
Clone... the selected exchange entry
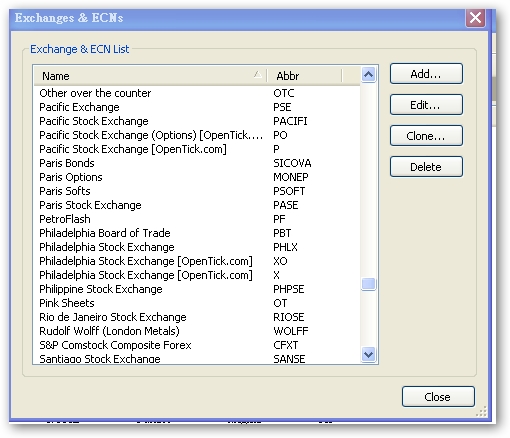(426, 136)
